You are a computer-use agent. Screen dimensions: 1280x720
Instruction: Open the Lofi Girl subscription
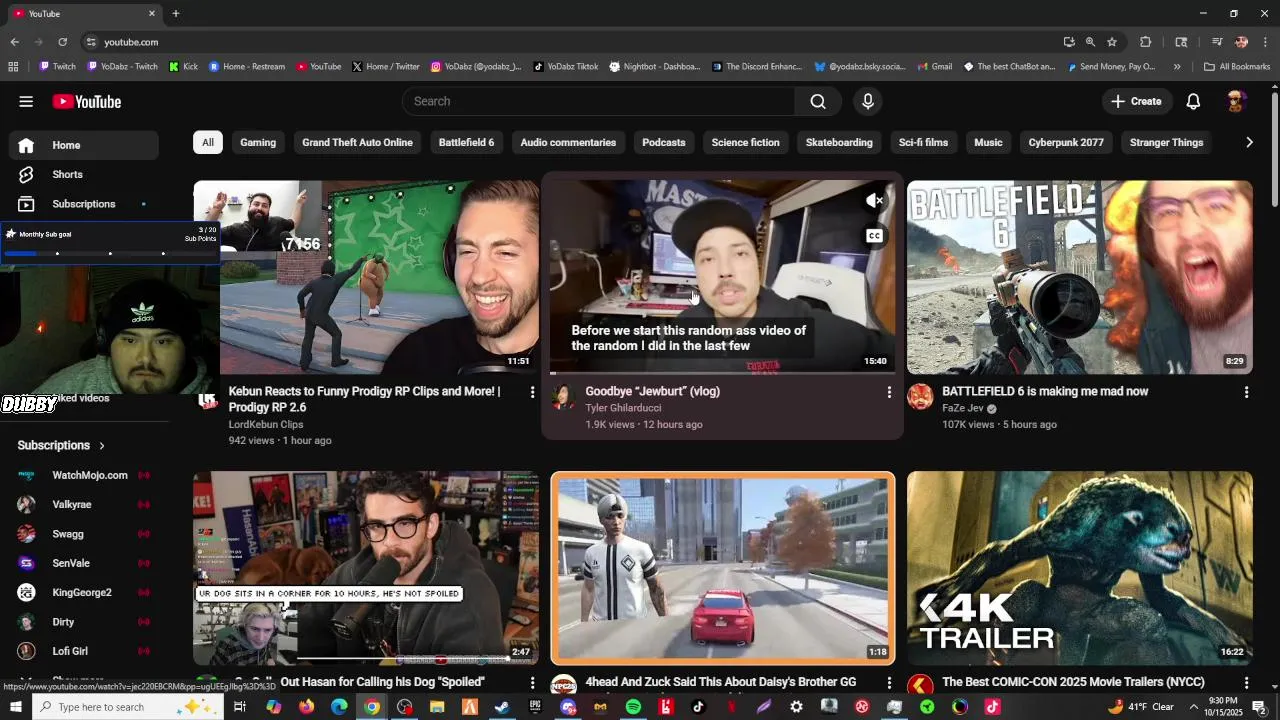[84, 652]
